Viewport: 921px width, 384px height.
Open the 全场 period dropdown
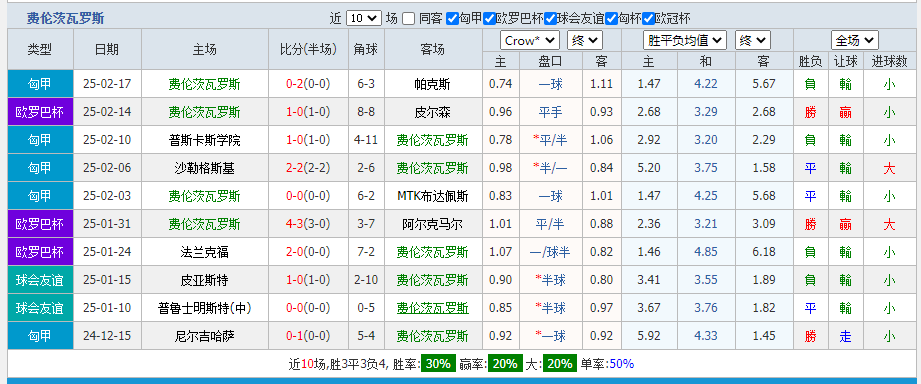coord(855,41)
